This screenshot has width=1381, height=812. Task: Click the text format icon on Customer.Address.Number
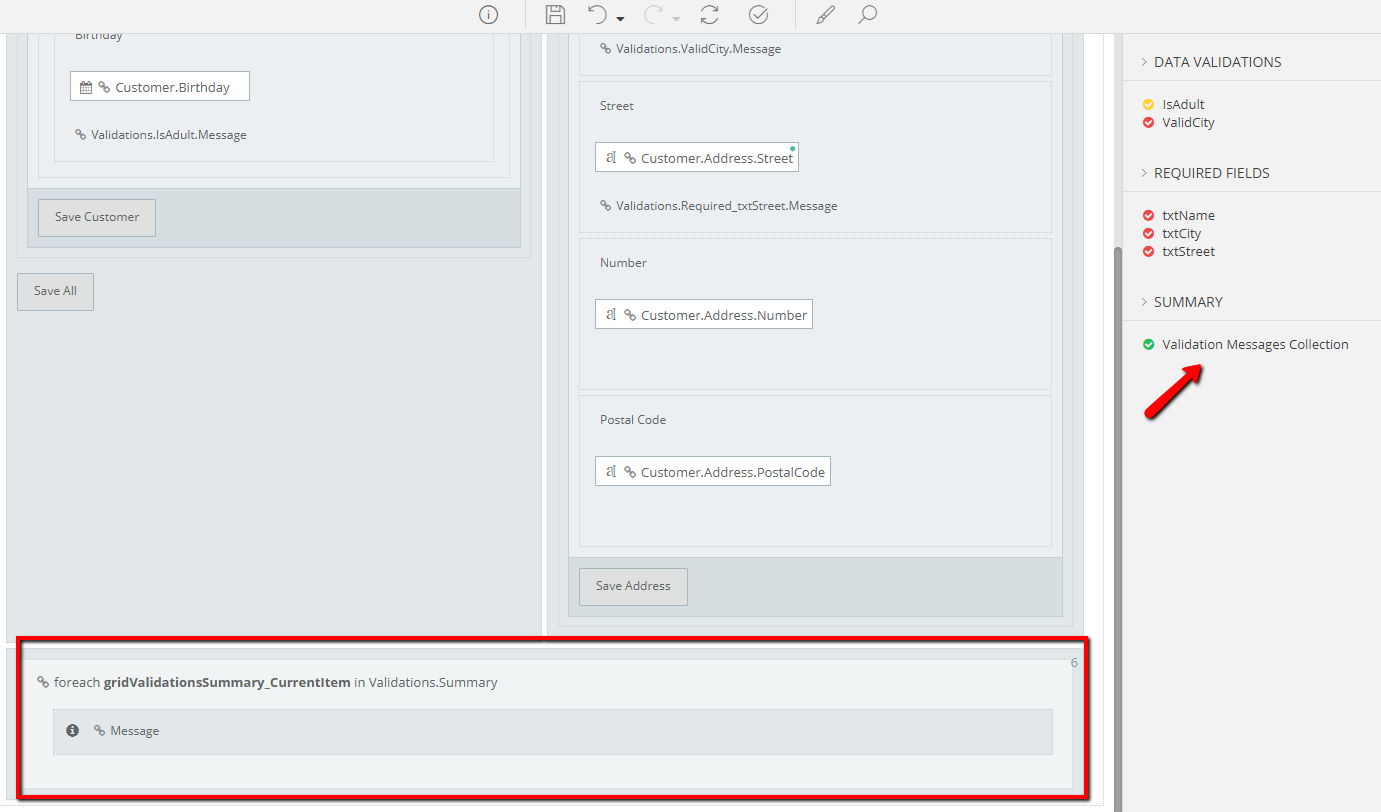612,313
